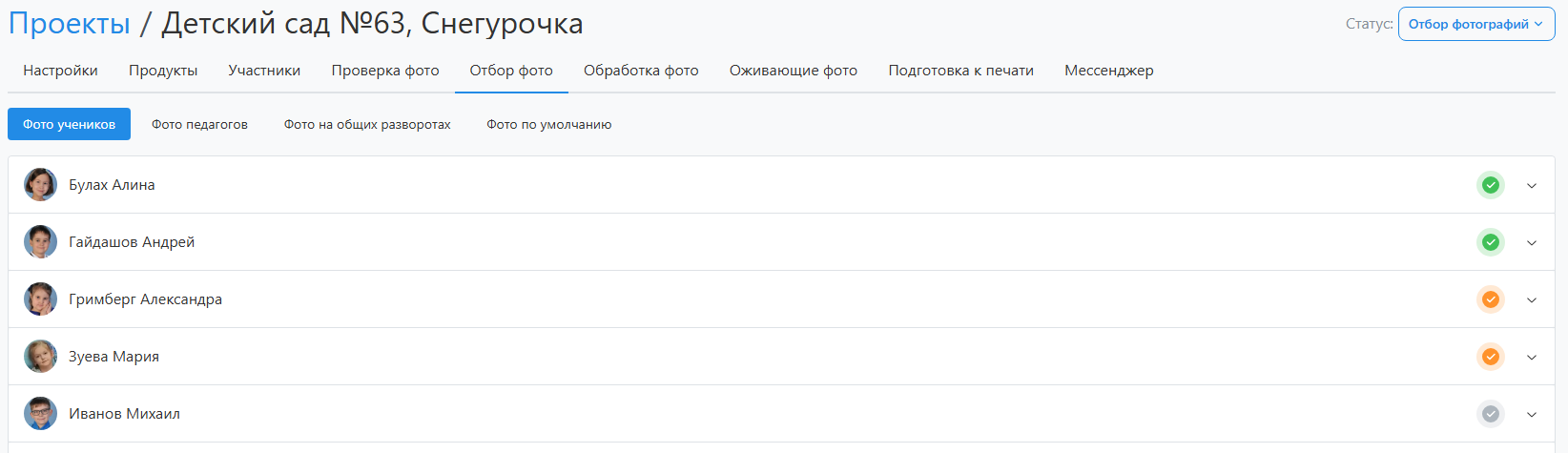Image resolution: width=1568 pixels, height=453 pixels.
Task: Click green status checkmark for Гайдашов Андрей
Action: pos(1490,242)
